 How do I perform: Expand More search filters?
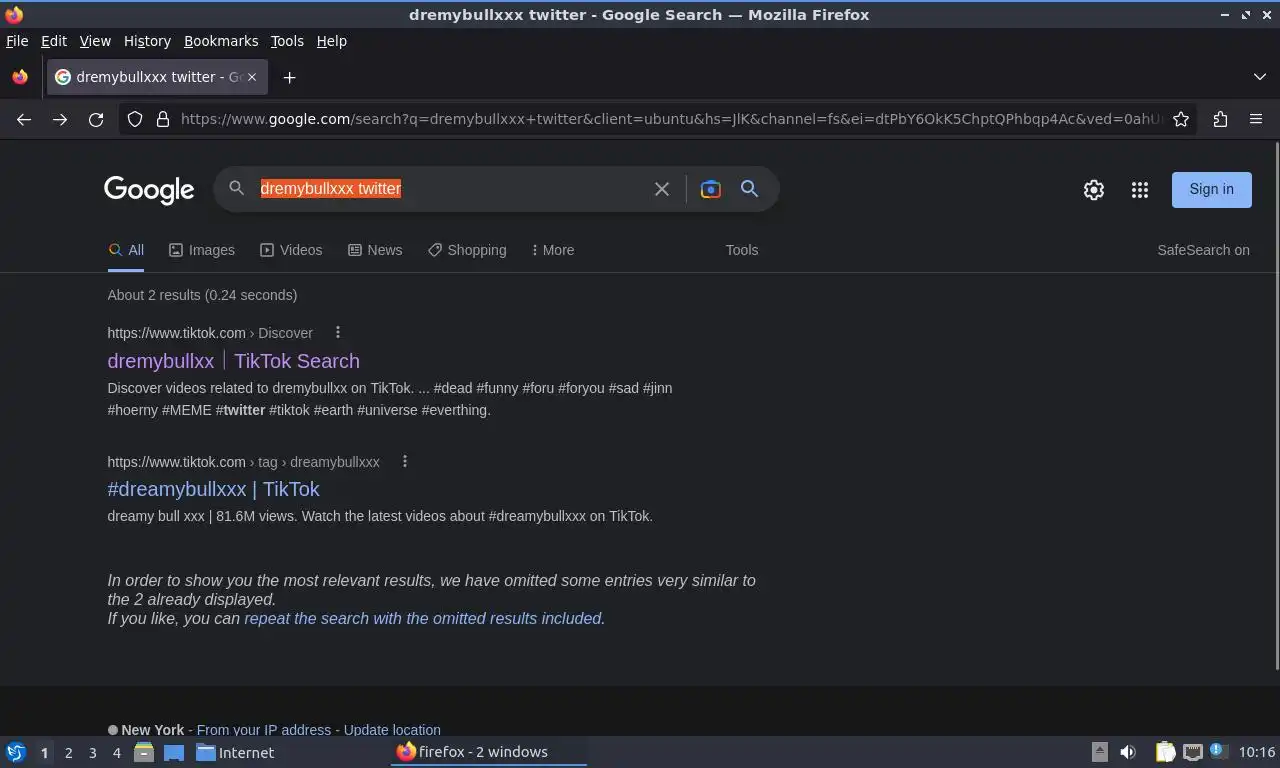pos(553,250)
